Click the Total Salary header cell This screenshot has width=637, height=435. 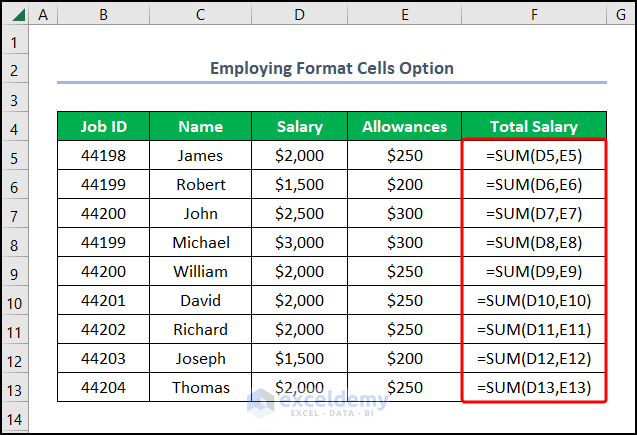(x=533, y=127)
